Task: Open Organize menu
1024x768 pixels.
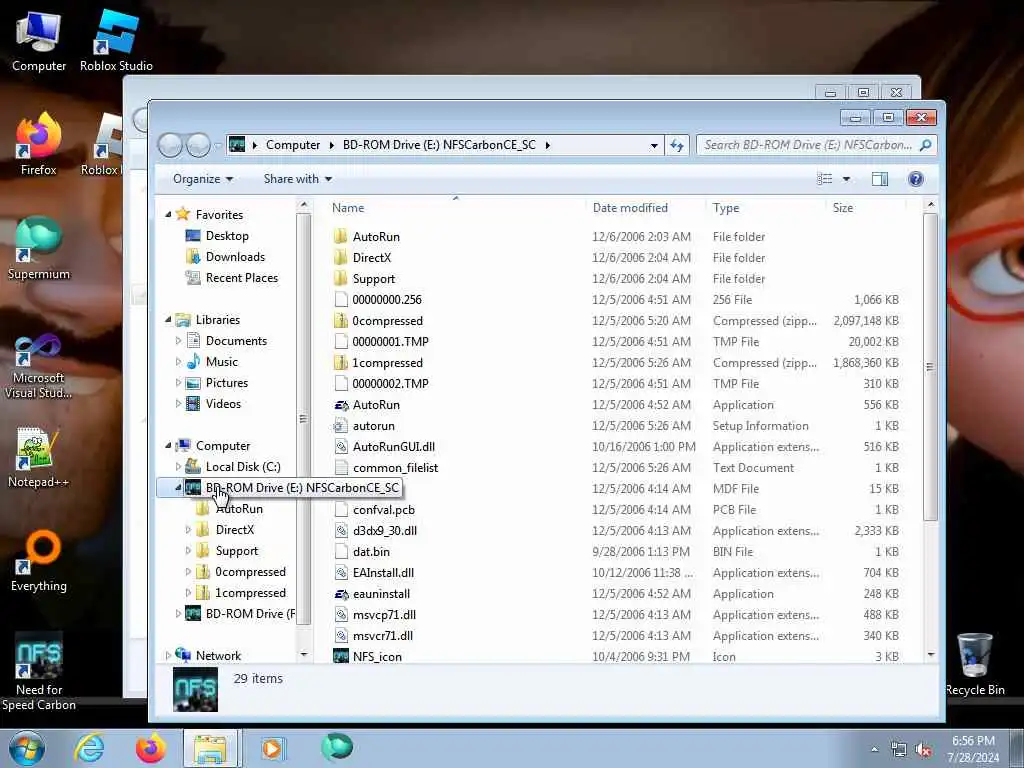Action: click(202, 179)
